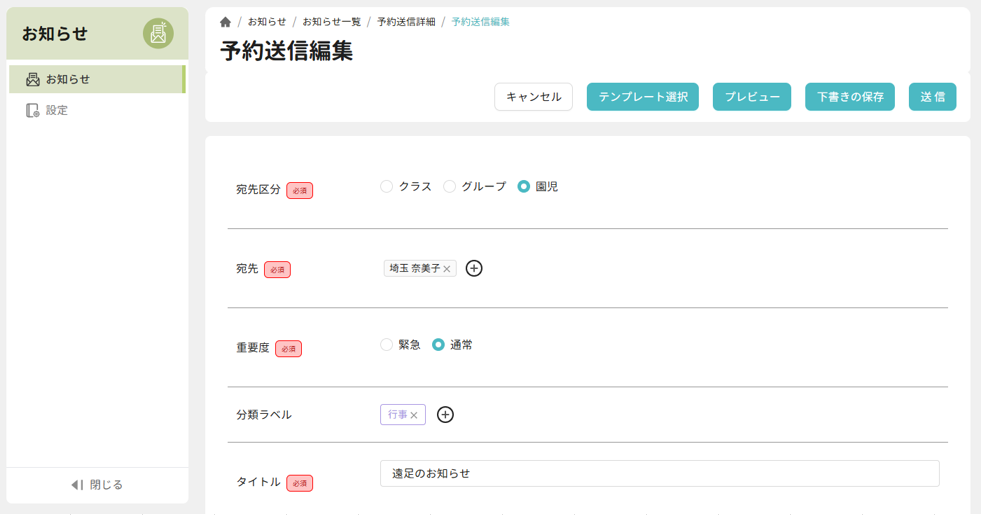Open テンプレート選択 dialog

[x=642, y=97]
